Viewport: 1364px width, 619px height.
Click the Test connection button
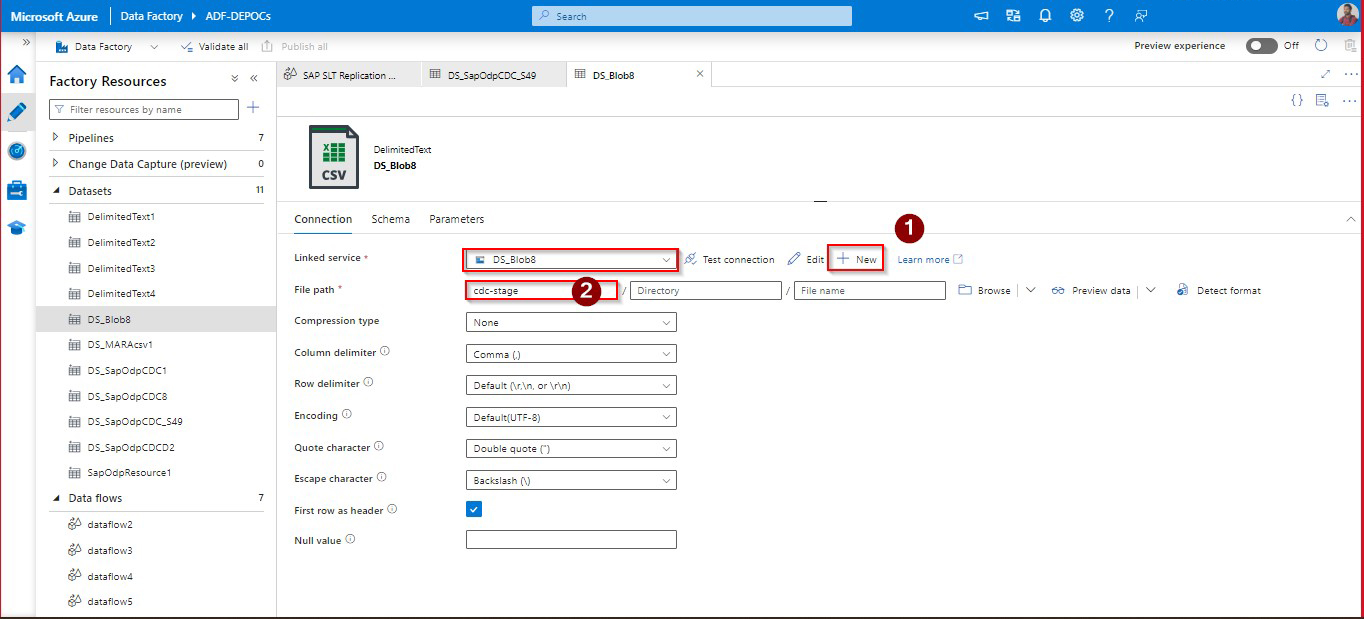pos(729,260)
